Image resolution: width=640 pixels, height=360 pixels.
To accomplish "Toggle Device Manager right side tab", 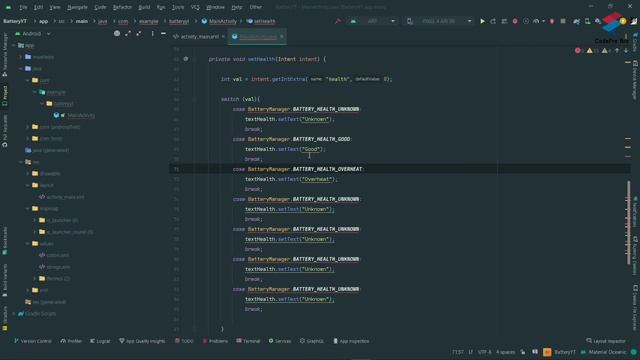I will tap(635, 80).
